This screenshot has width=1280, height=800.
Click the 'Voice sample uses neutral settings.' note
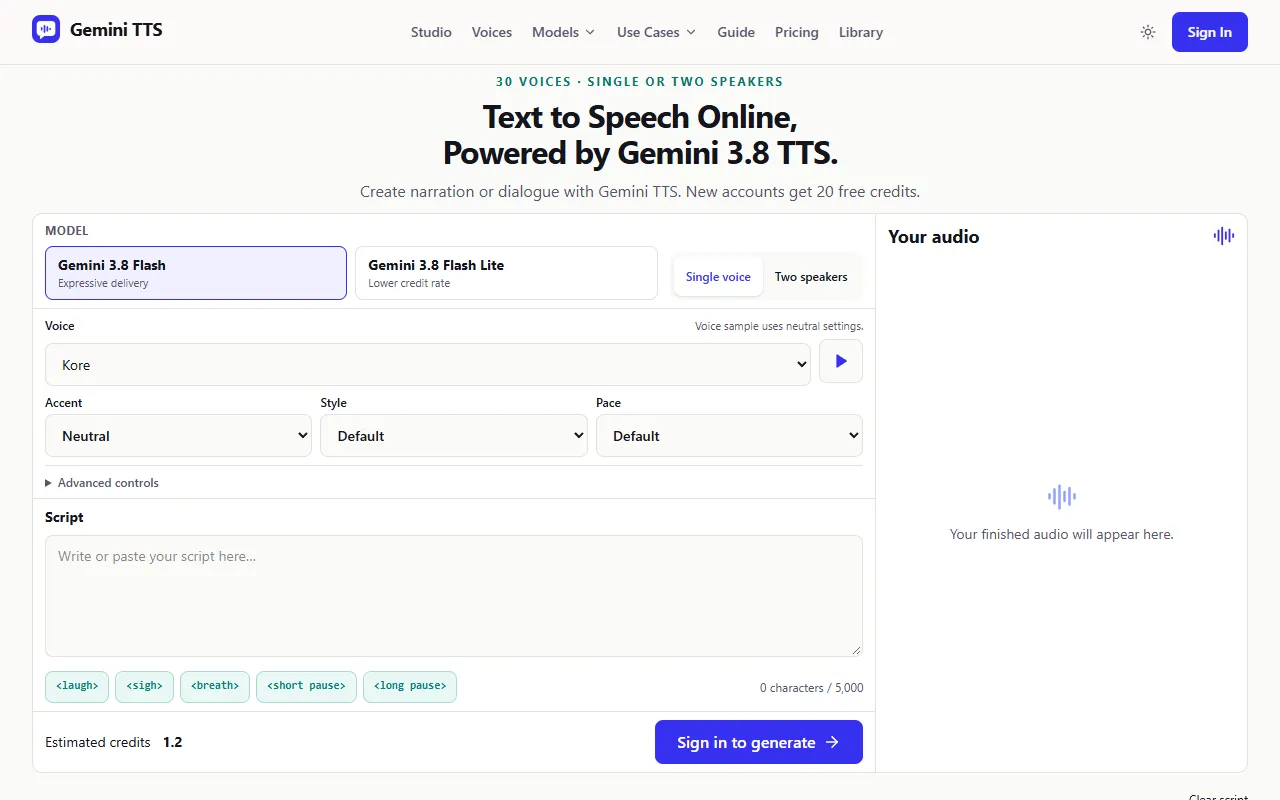779,326
